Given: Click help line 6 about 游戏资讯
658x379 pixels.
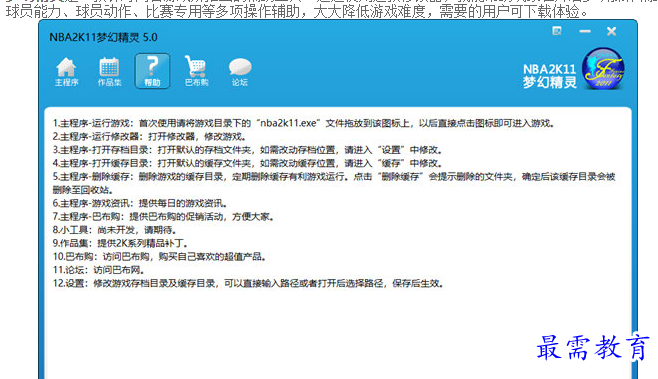Looking at the screenshot, I should coord(140,203).
